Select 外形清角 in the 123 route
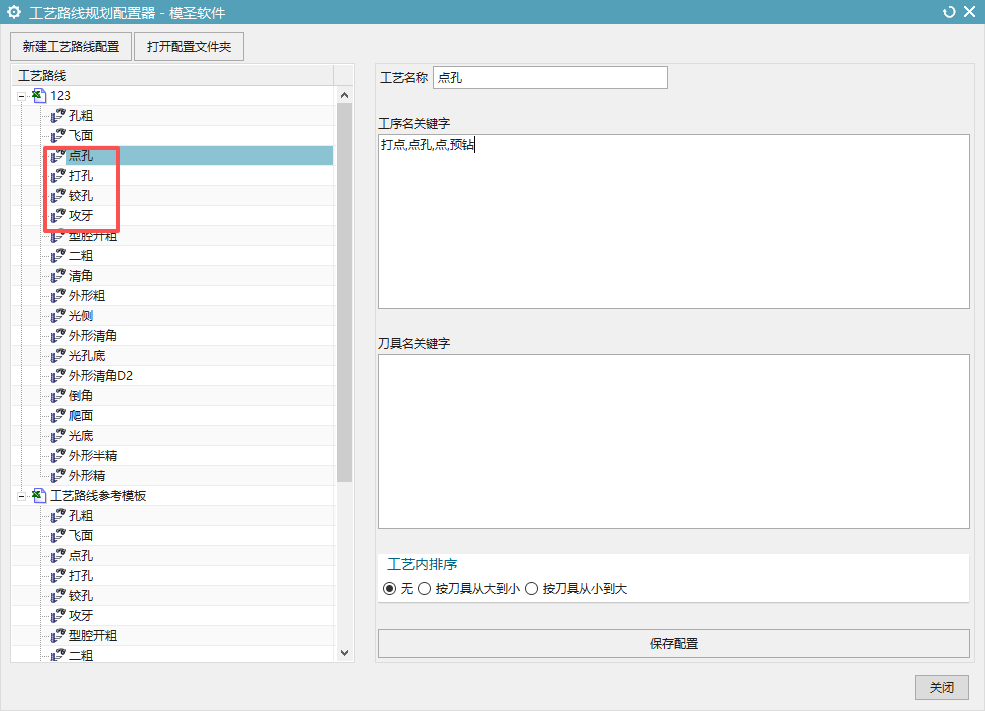The width and height of the screenshot is (985, 711). (93, 336)
